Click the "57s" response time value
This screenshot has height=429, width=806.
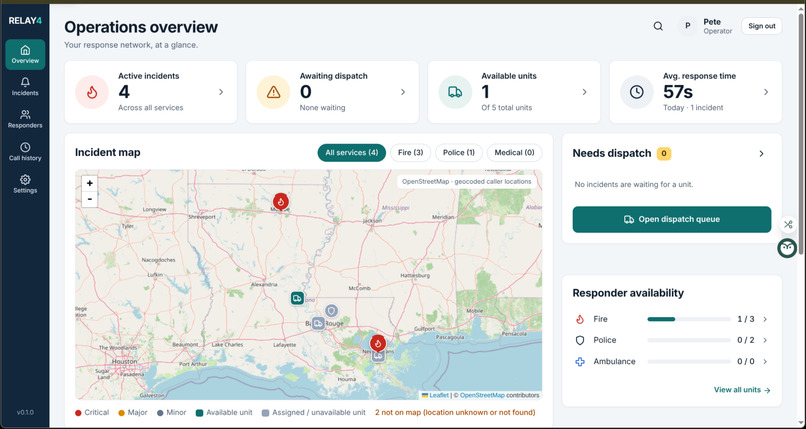point(677,92)
